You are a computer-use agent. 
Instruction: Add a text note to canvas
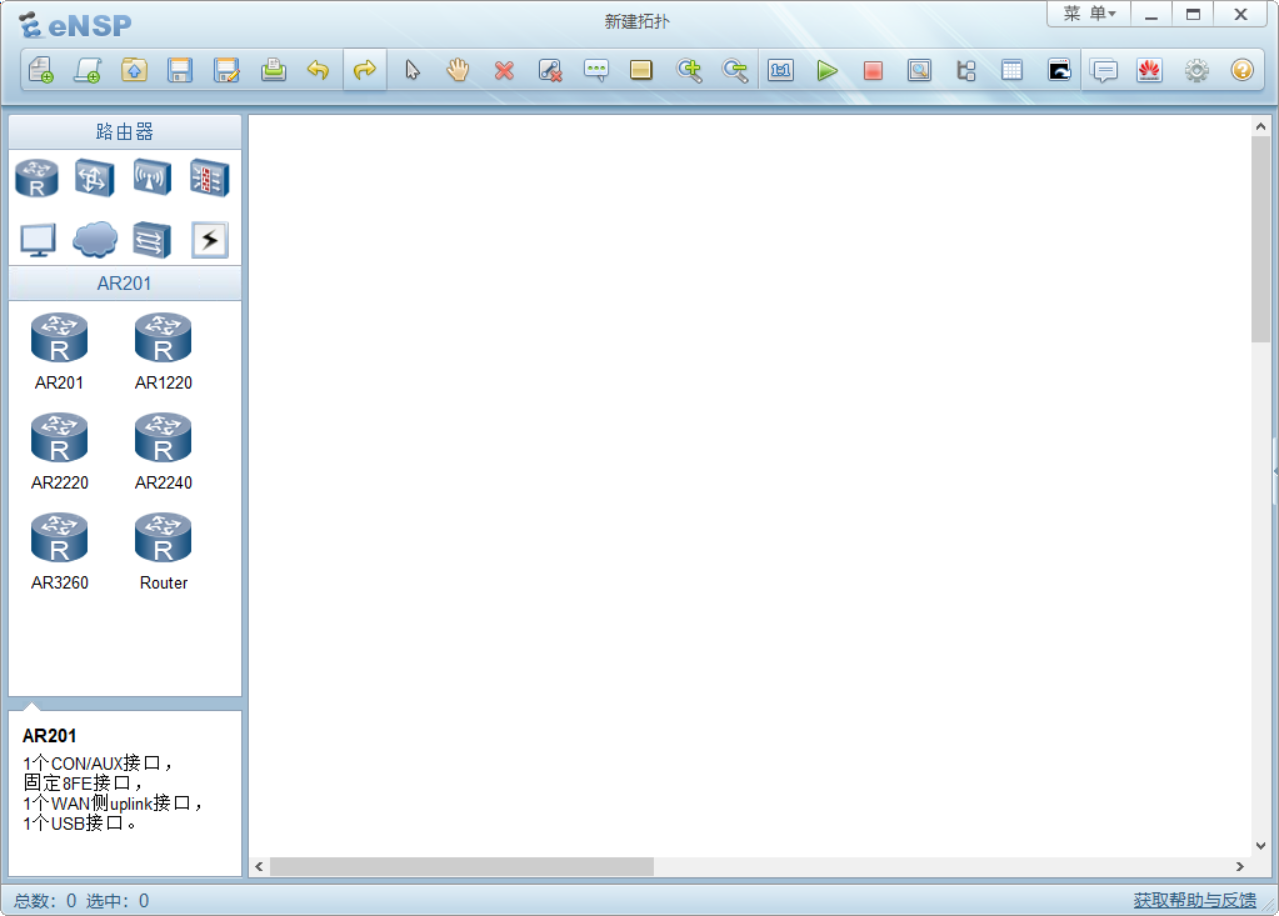coord(596,71)
